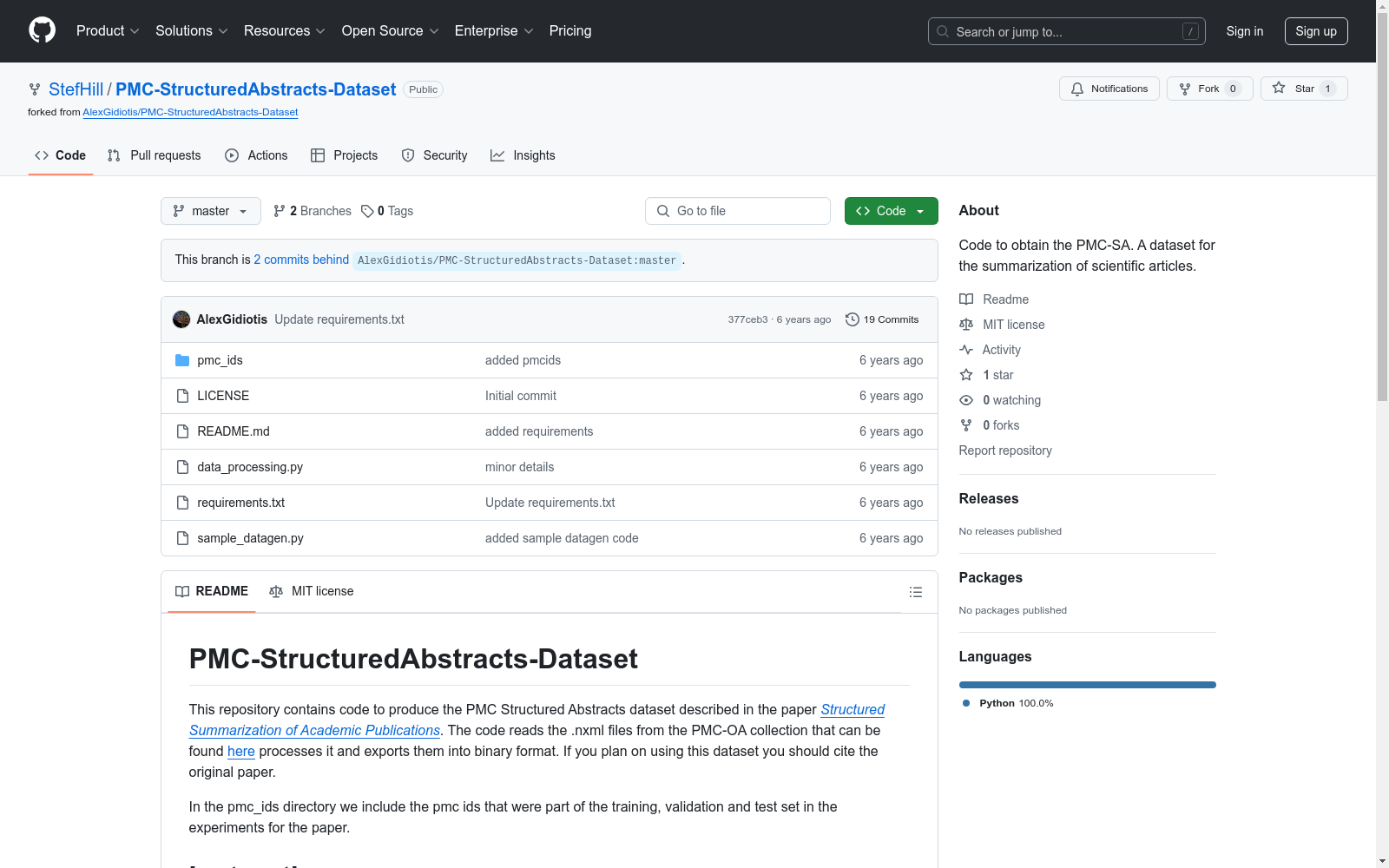Click the pmc_ids folder icon
This screenshot has width=1389, height=868.
coord(182,360)
